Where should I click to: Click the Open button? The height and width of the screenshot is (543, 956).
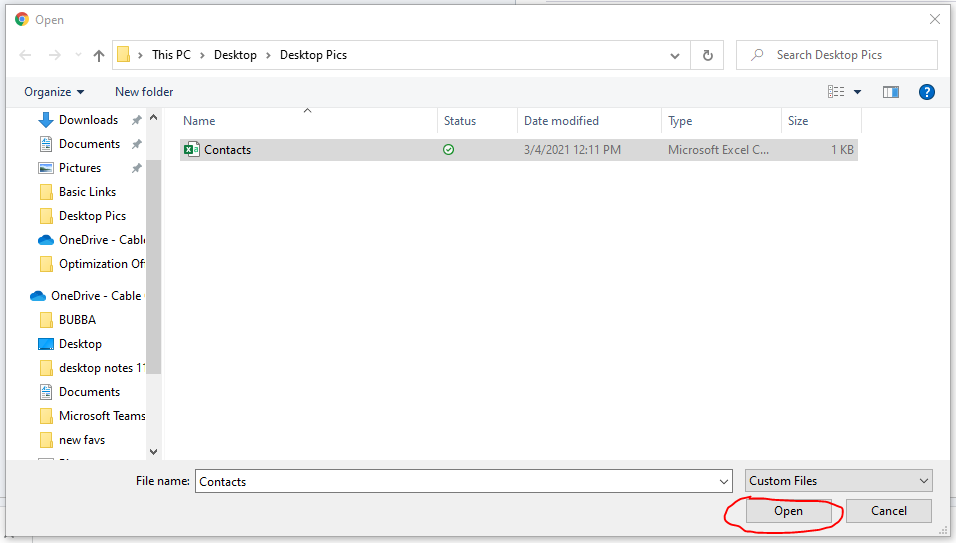[x=788, y=511]
